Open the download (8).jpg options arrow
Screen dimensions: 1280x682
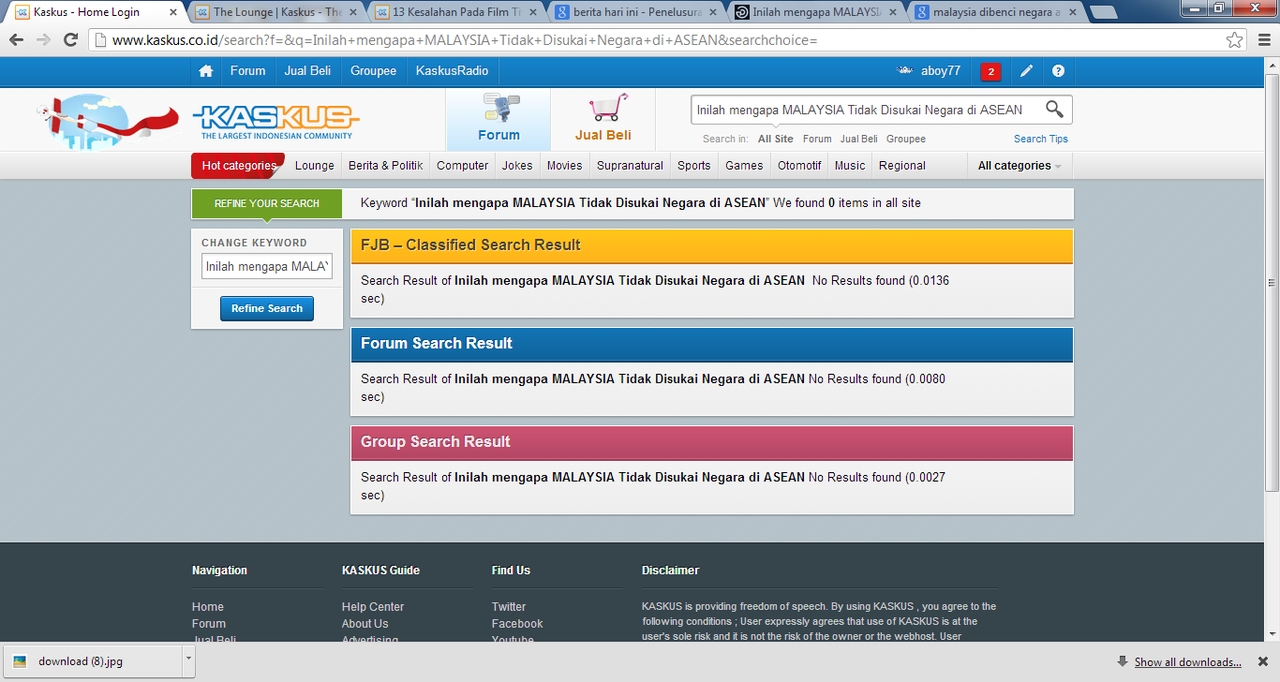pos(188,660)
